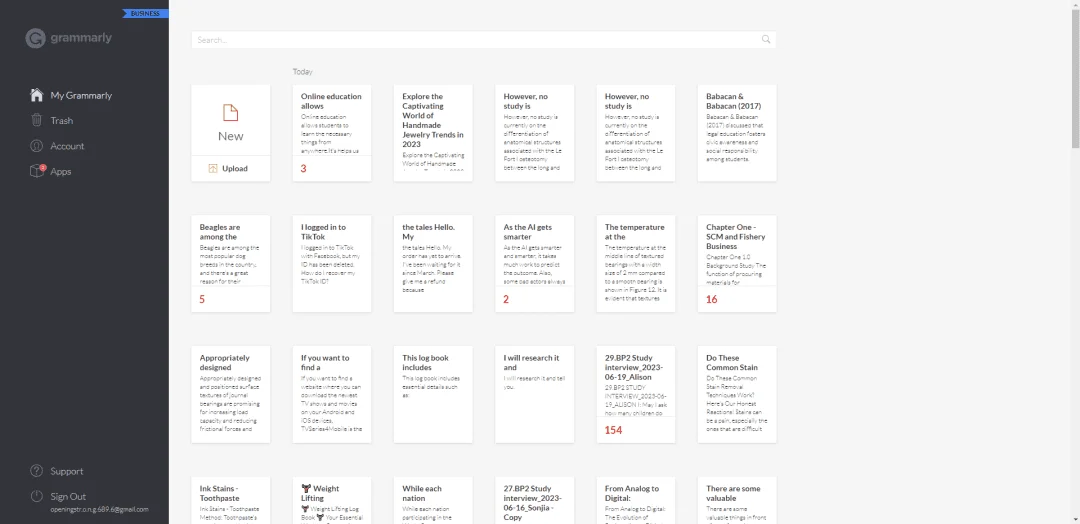The height and width of the screenshot is (524, 1080).
Task: Open the 'Ink Stains - Toothpaste' document
Action: (231, 501)
